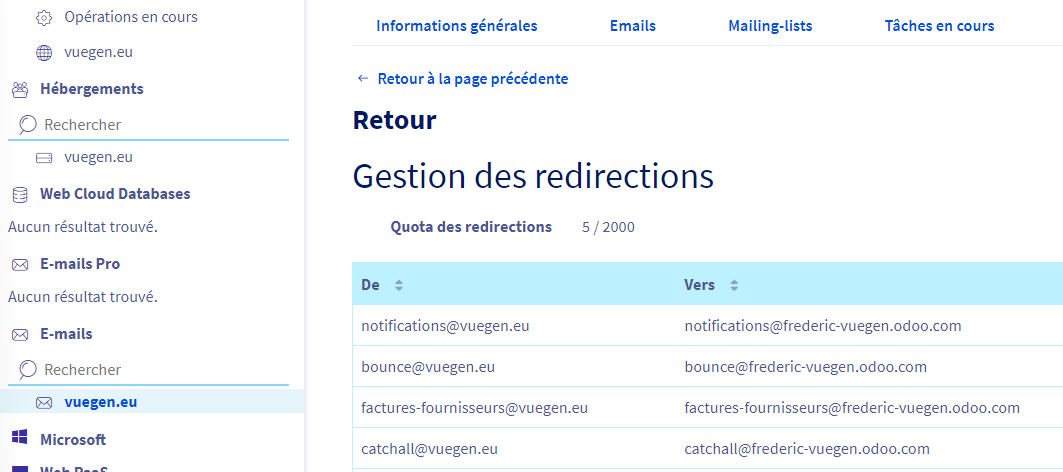The height and width of the screenshot is (472, 1063).
Task: Click the E-mails Pro envelope icon
Action: (x=19, y=264)
